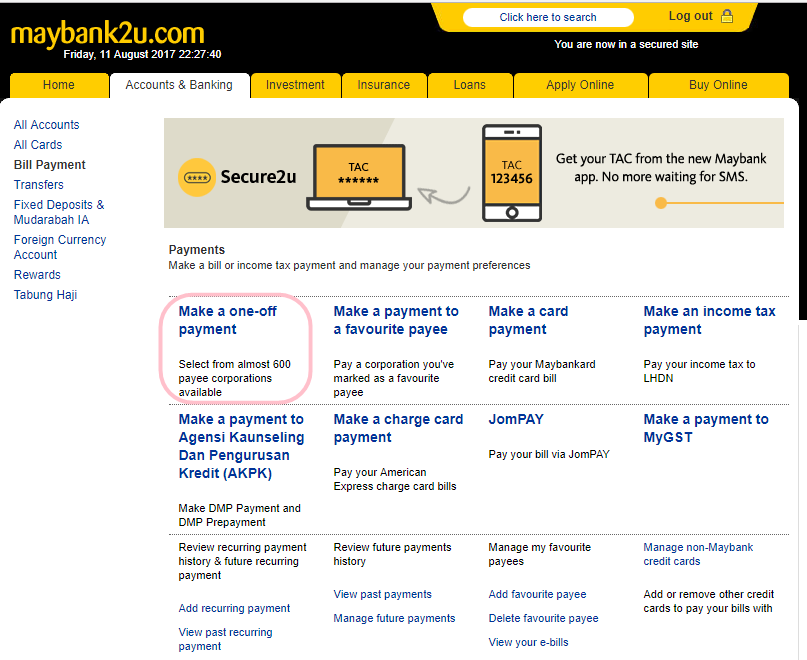The width and height of the screenshot is (807, 660).
Task: Open the Buy Online tab
Action: coord(718,85)
